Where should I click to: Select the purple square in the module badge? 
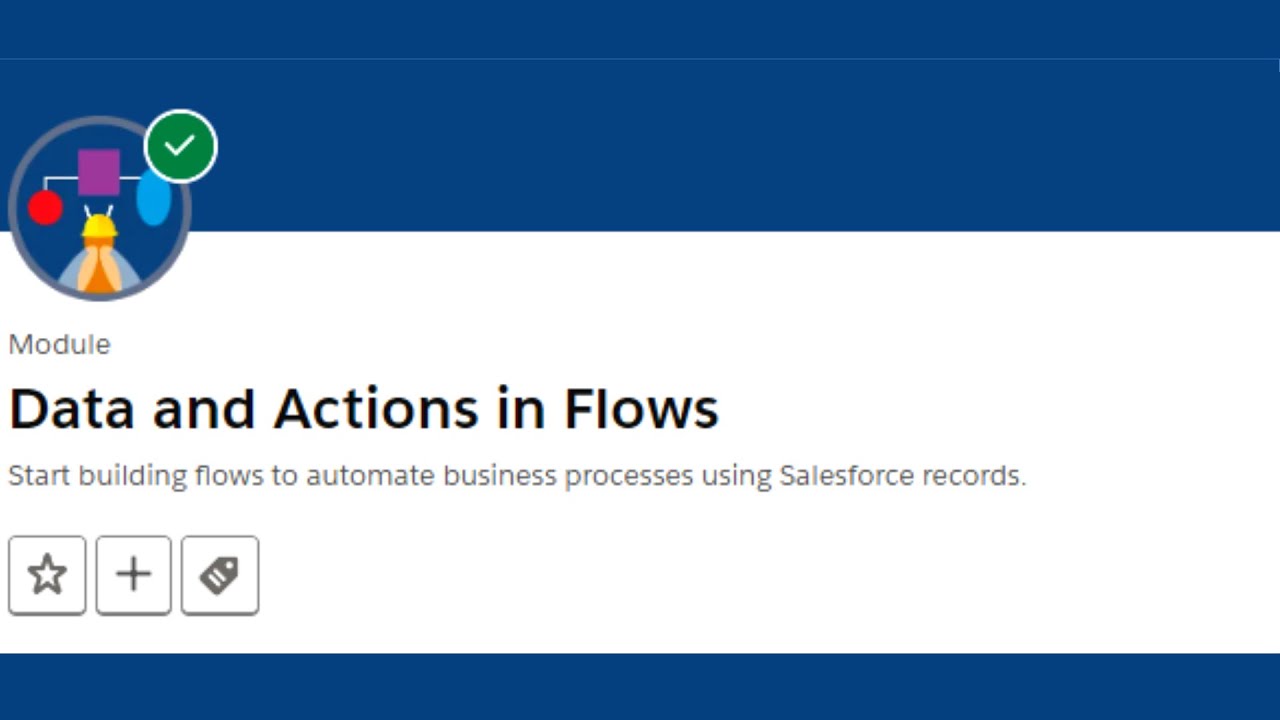(99, 172)
